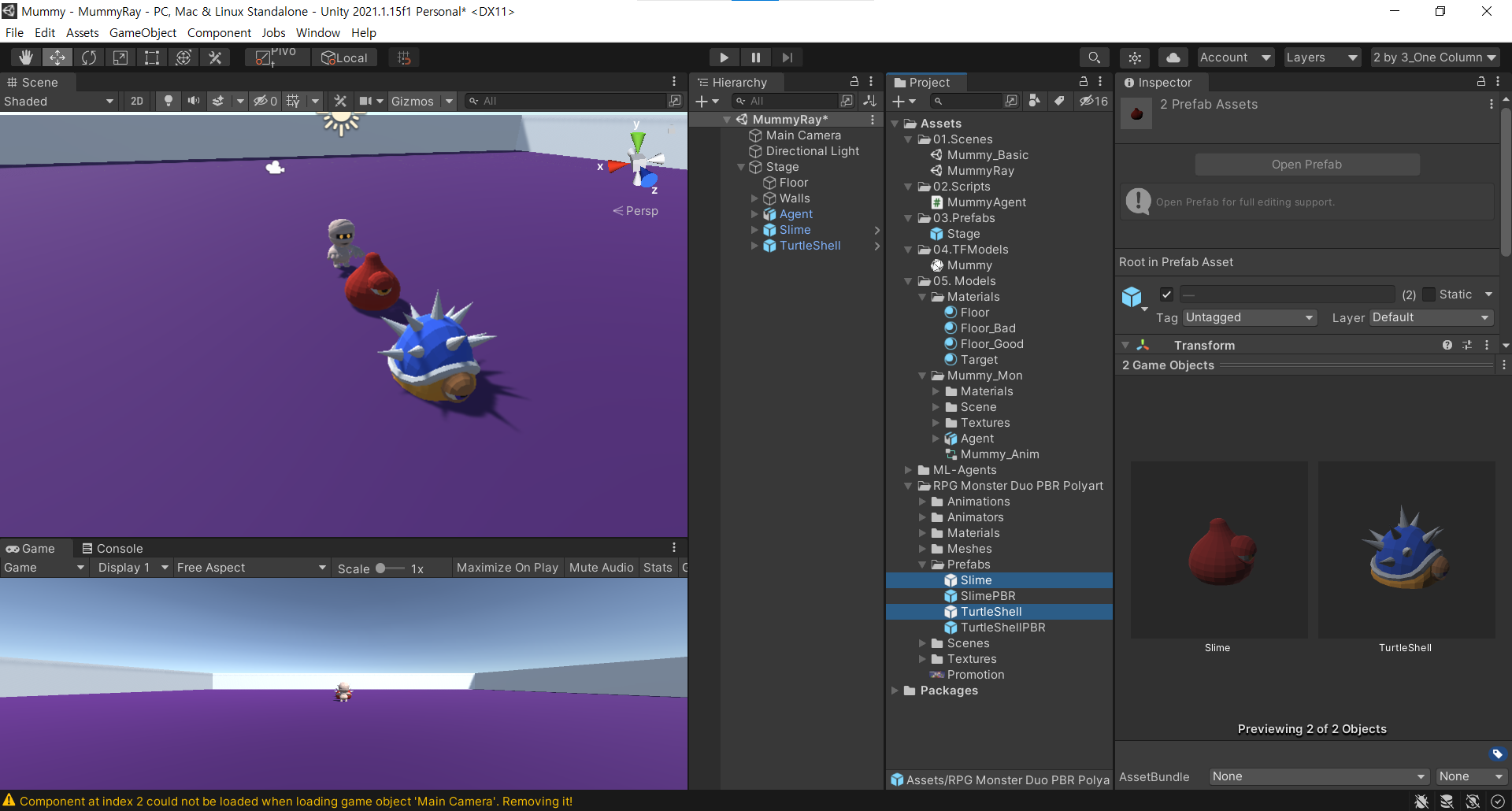Click Hierarchy create plus button

coord(707,101)
